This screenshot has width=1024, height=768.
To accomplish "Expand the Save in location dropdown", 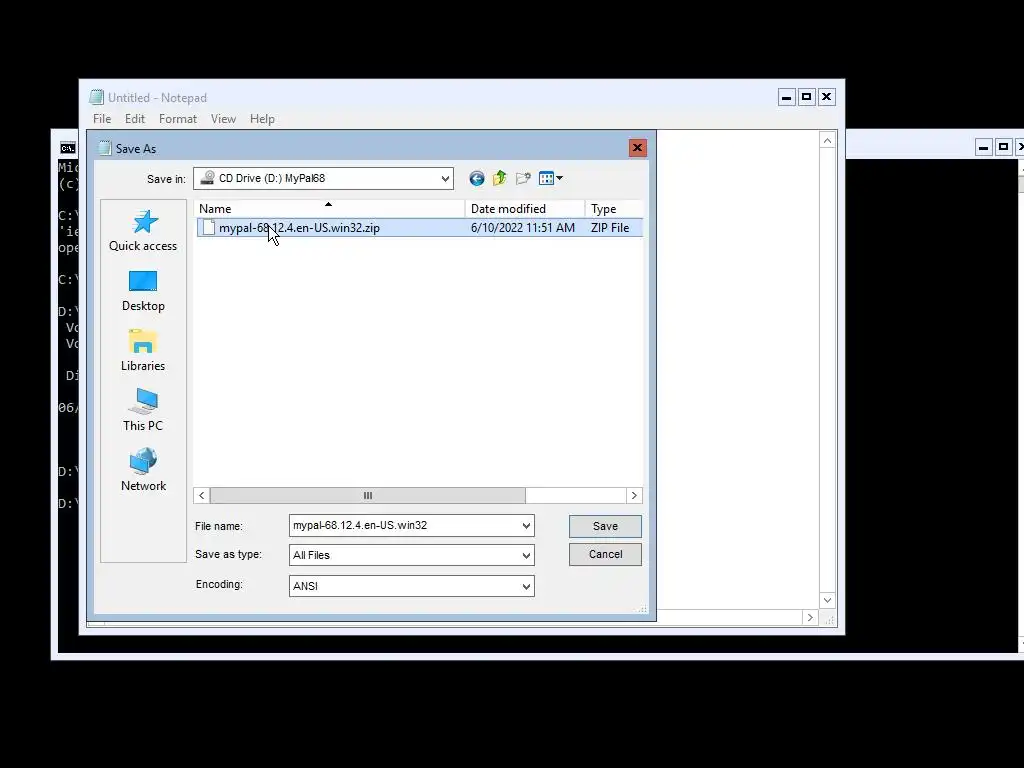I will (x=445, y=178).
